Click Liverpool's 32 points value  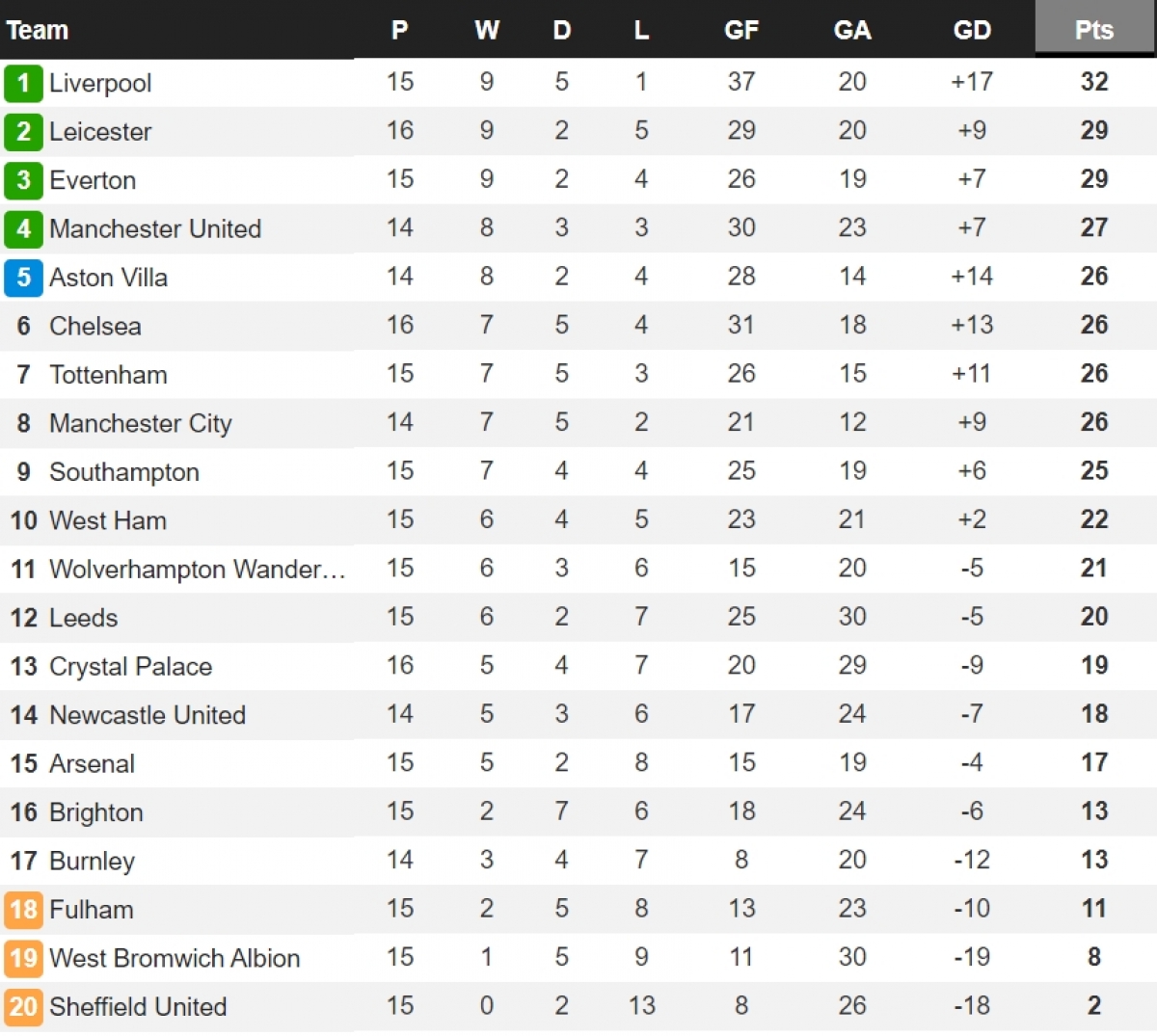pos(1094,82)
